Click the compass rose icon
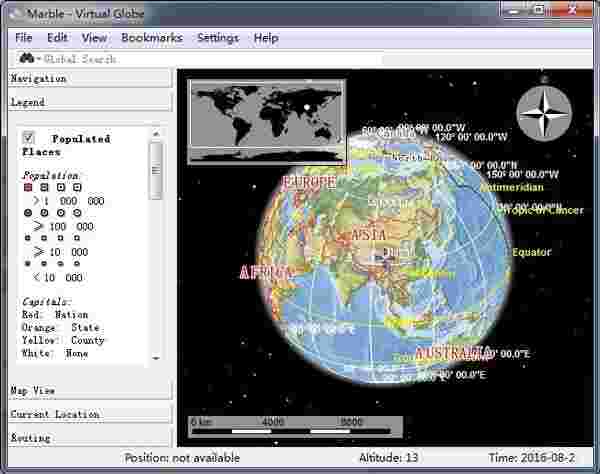The image size is (600, 474). (x=539, y=113)
